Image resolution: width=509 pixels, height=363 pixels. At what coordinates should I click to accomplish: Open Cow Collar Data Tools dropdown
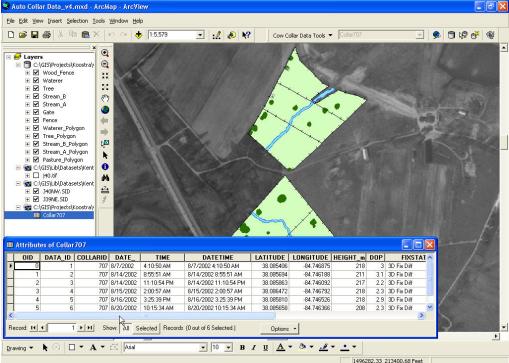302,35
